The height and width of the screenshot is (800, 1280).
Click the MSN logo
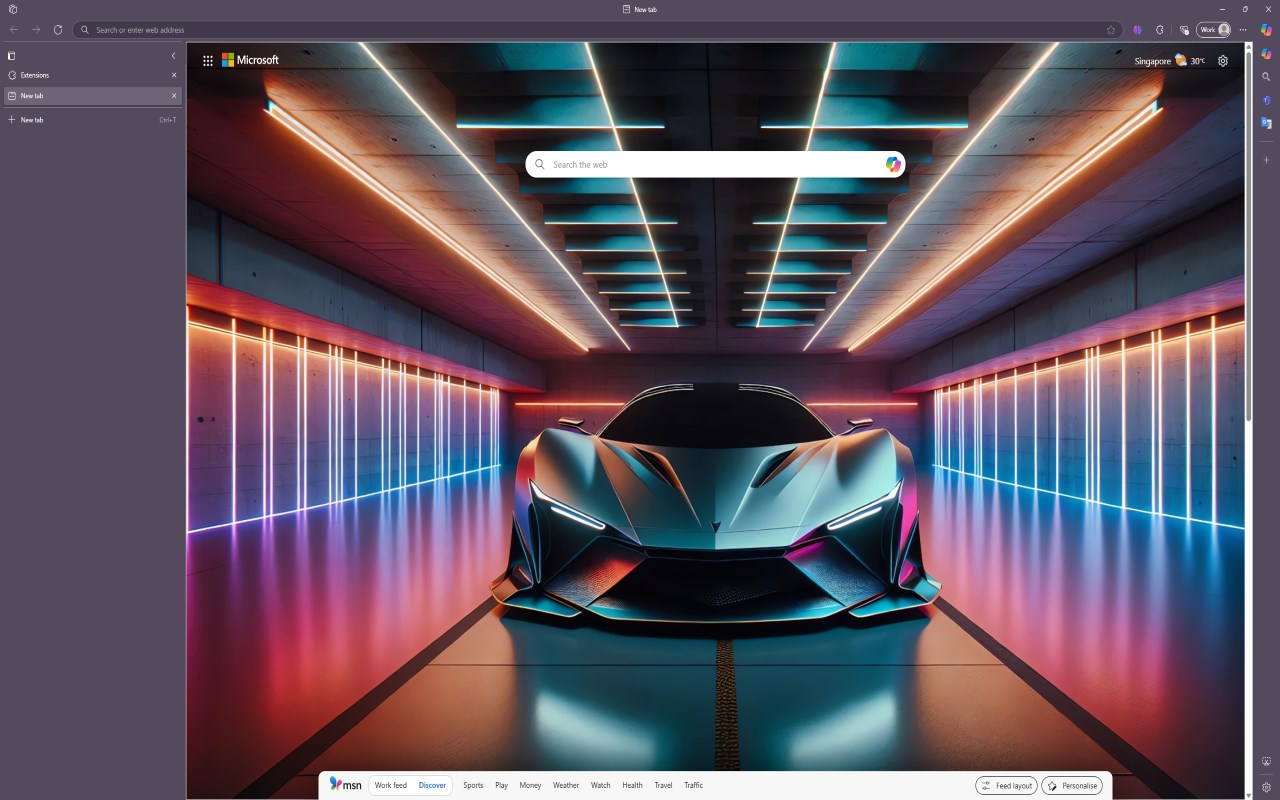[346, 785]
